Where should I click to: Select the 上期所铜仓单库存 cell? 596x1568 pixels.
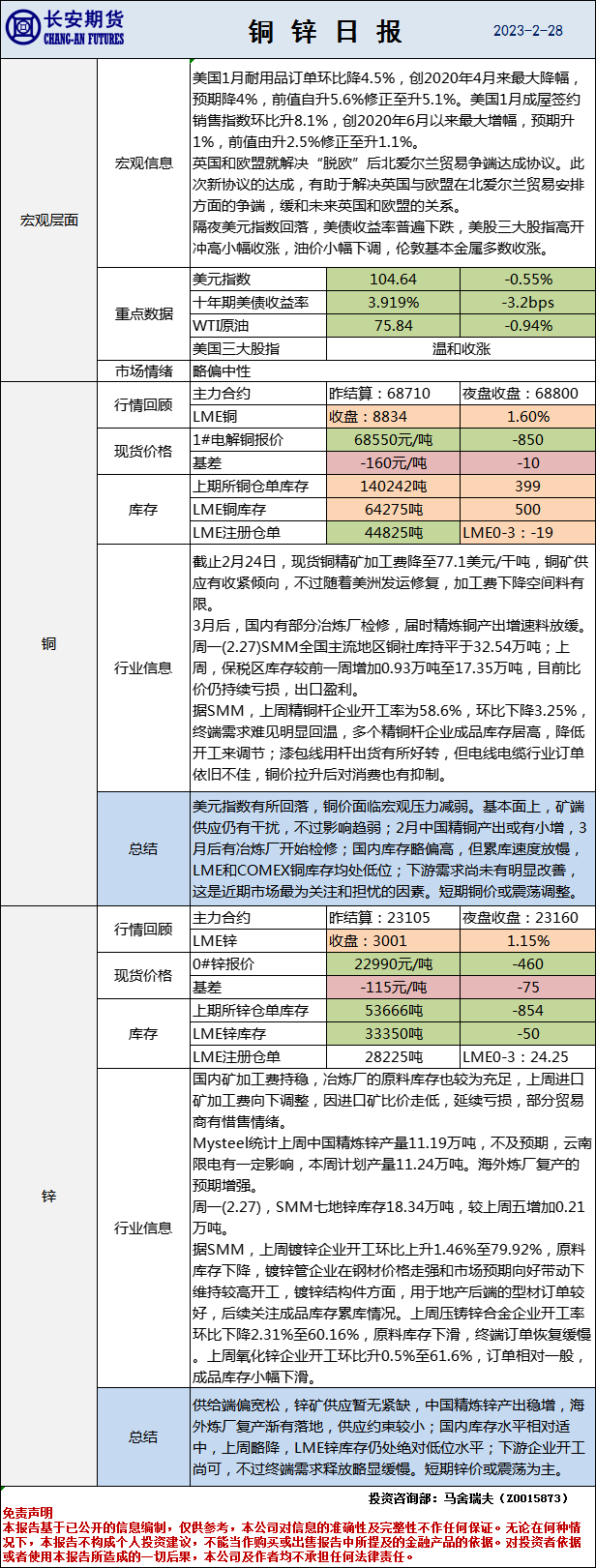pos(258,487)
